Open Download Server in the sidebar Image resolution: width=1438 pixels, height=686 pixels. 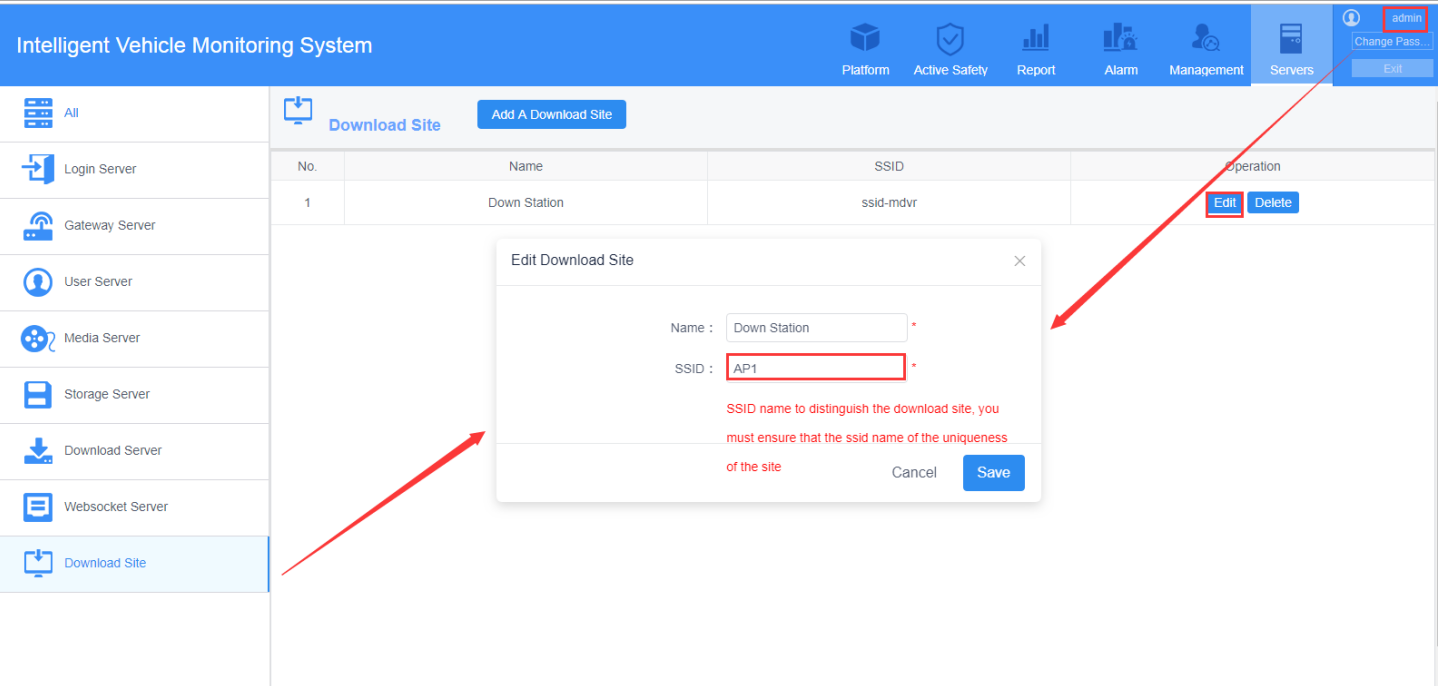point(134,450)
